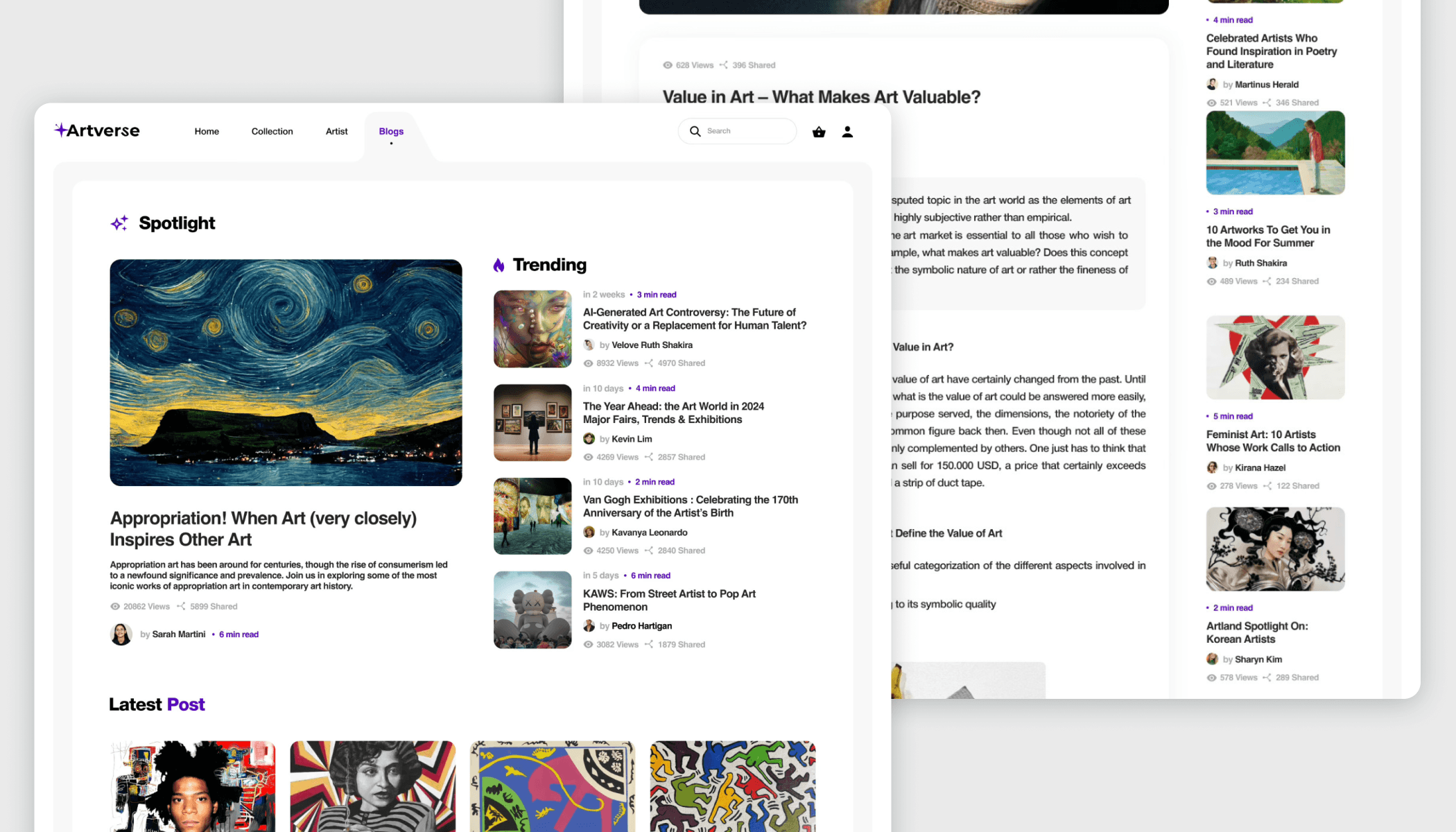Open the Van Gogh Exhibitions thumbnail
Image resolution: width=1456 pixels, height=832 pixels.
point(532,516)
